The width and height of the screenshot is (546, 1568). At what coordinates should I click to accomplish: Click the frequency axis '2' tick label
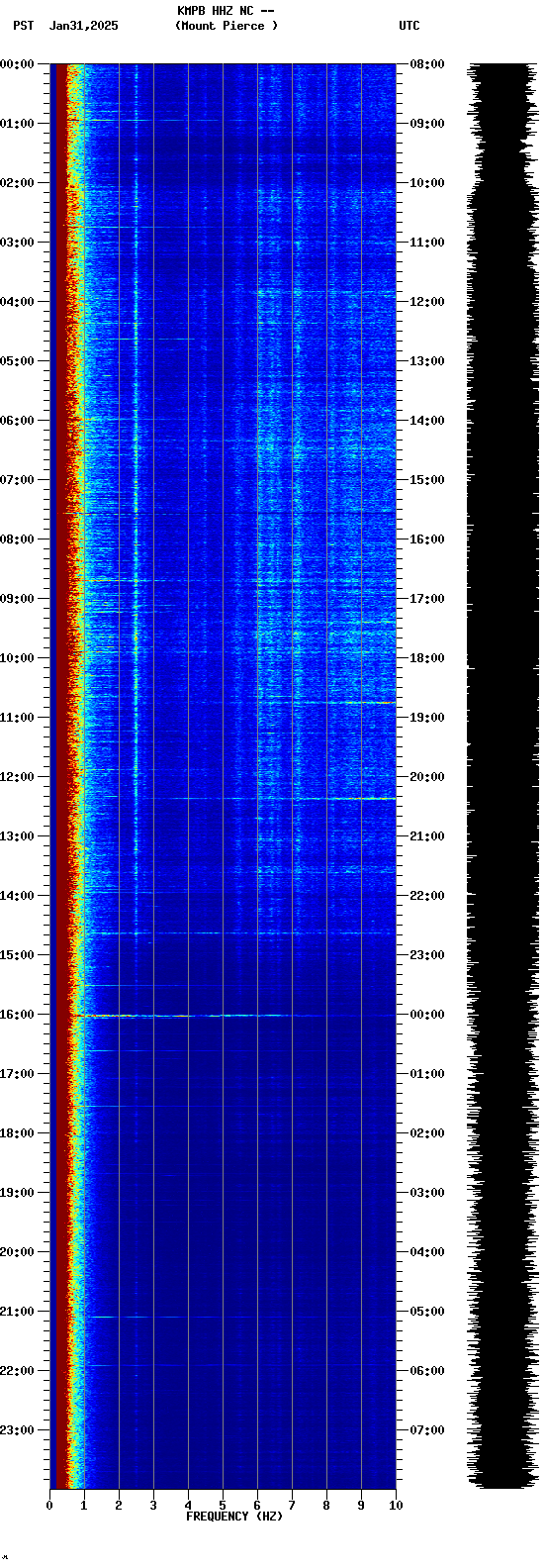[119, 1506]
